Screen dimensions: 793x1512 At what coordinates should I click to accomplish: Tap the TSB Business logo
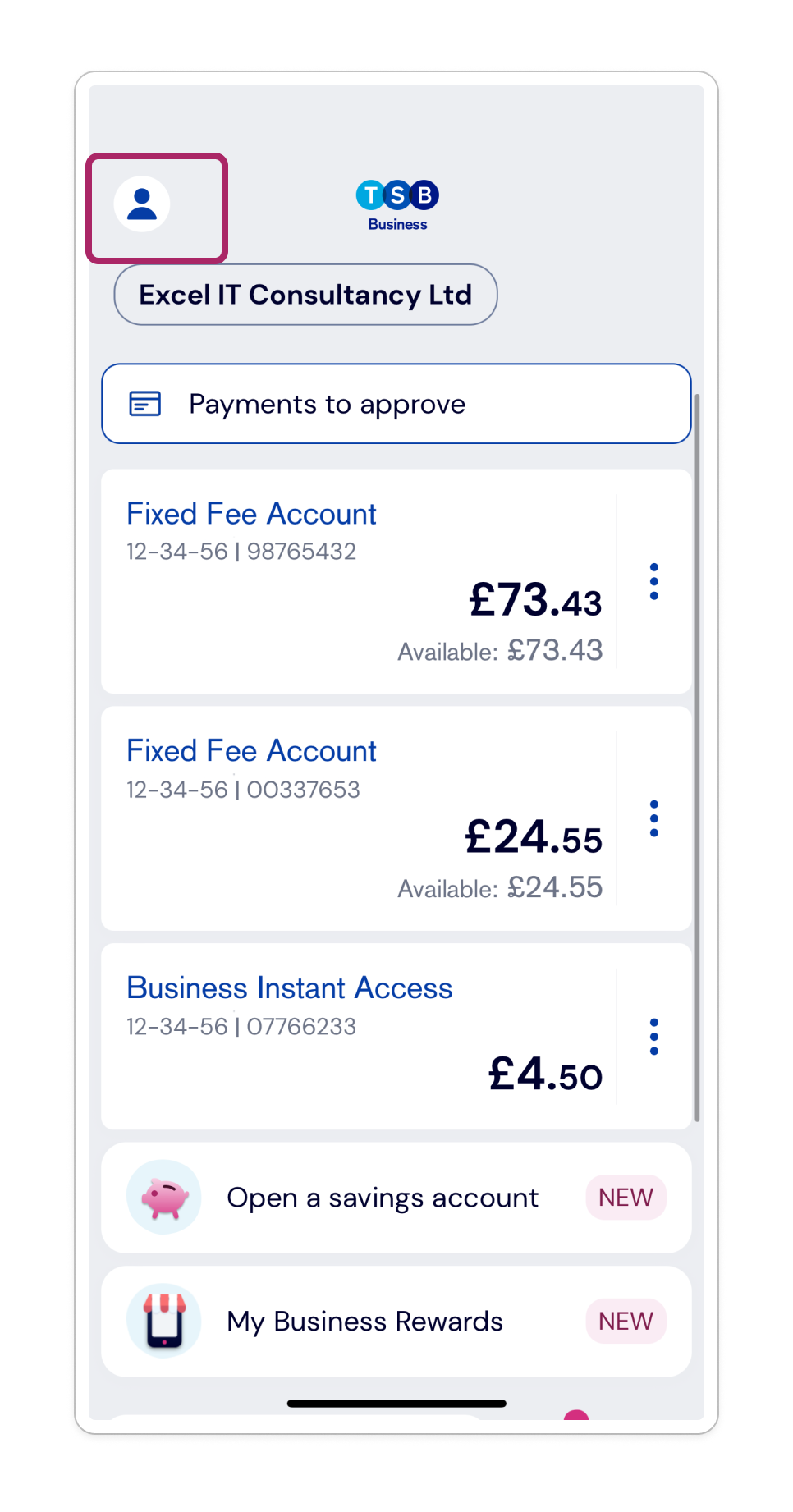coord(397,205)
